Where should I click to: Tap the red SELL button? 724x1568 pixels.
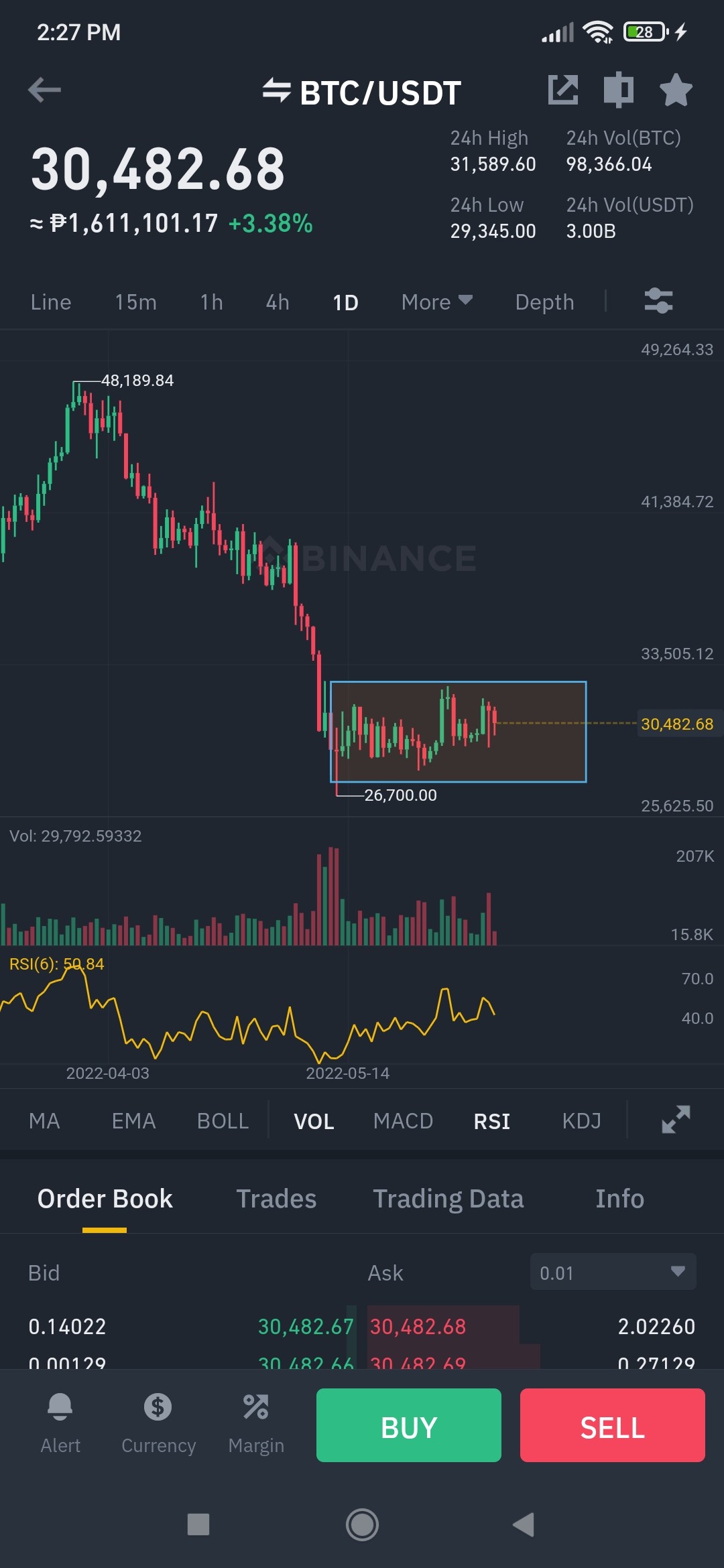pyautogui.click(x=613, y=1425)
